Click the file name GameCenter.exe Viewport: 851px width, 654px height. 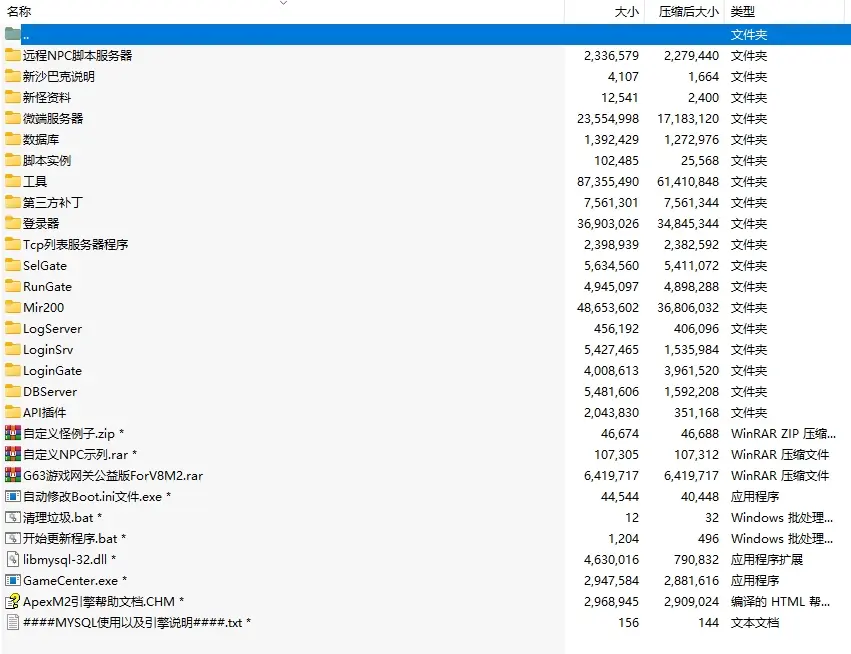coord(71,581)
